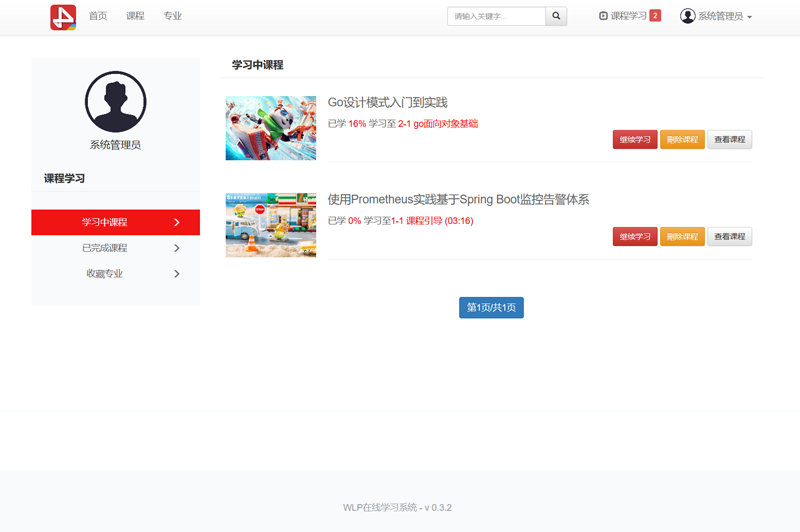The width and height of the screenshot is (800, 532).
Task: Click the user icon in navbar
Action: coord(687,16)
